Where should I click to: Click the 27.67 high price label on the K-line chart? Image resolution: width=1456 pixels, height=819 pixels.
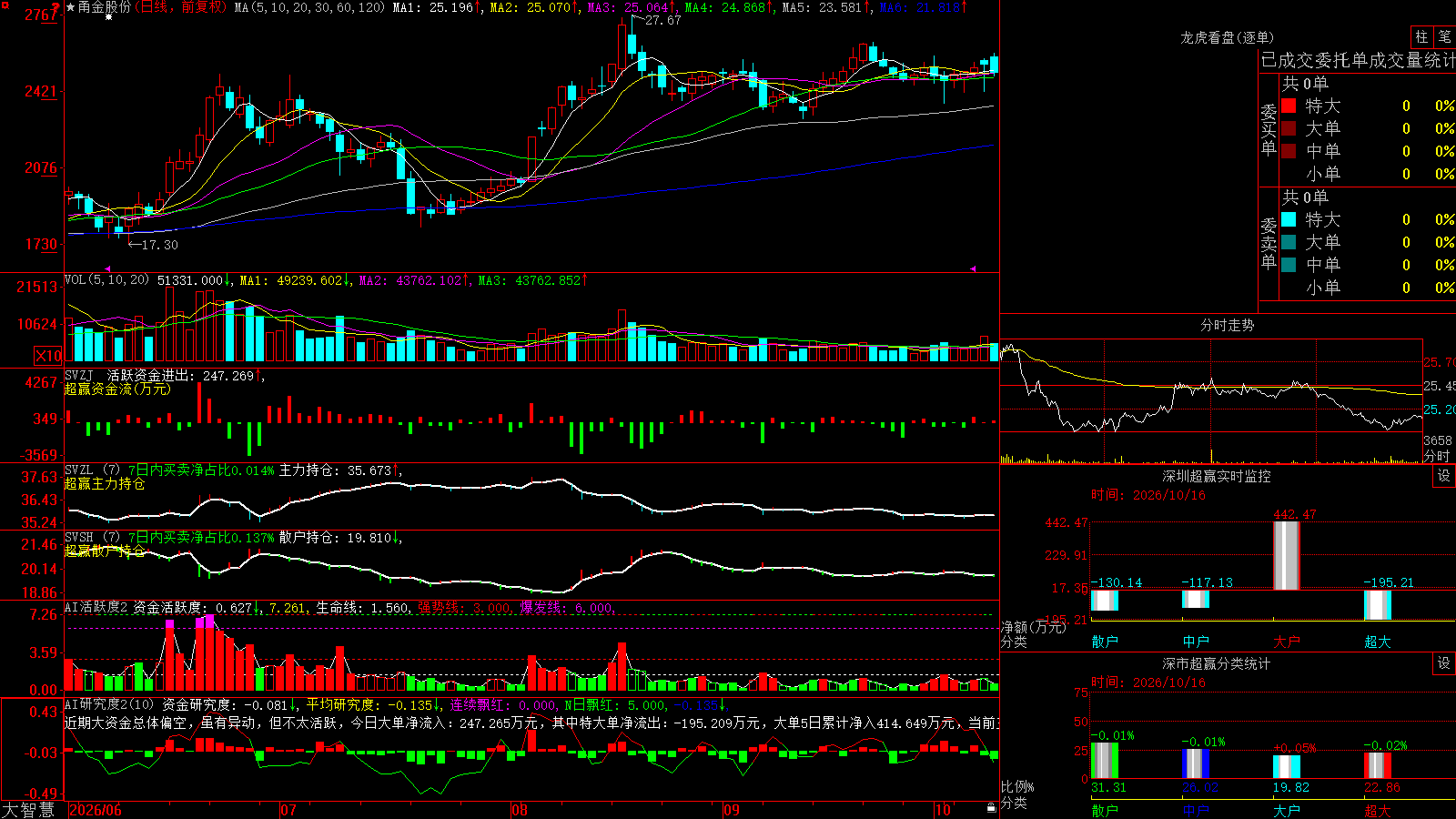[662, 20]
